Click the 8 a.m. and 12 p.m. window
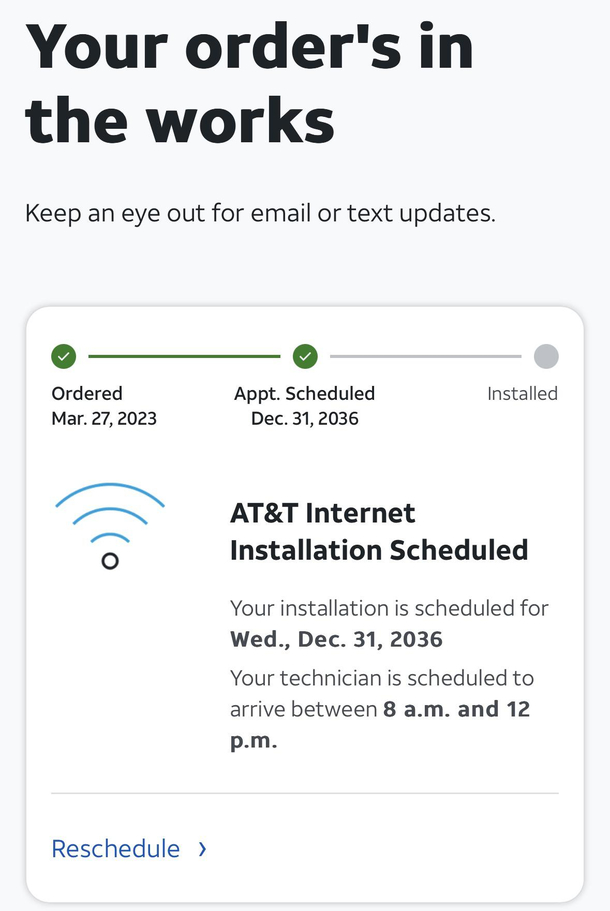This screenshot has height=911, width=610. click(380, 724)
